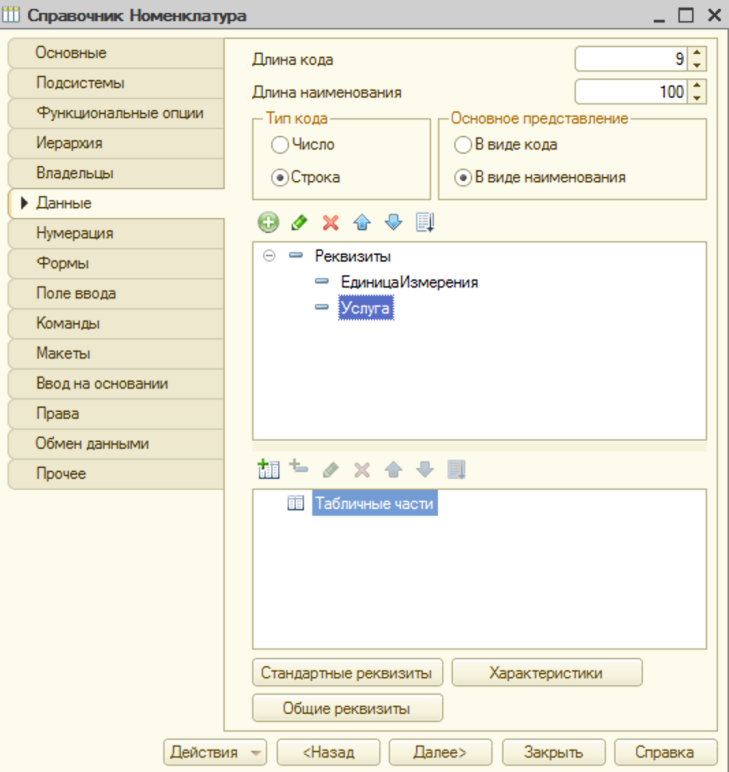Click the catalog icon in the title bar
This screenshot has width=729, height=772.
coord(11,15)
